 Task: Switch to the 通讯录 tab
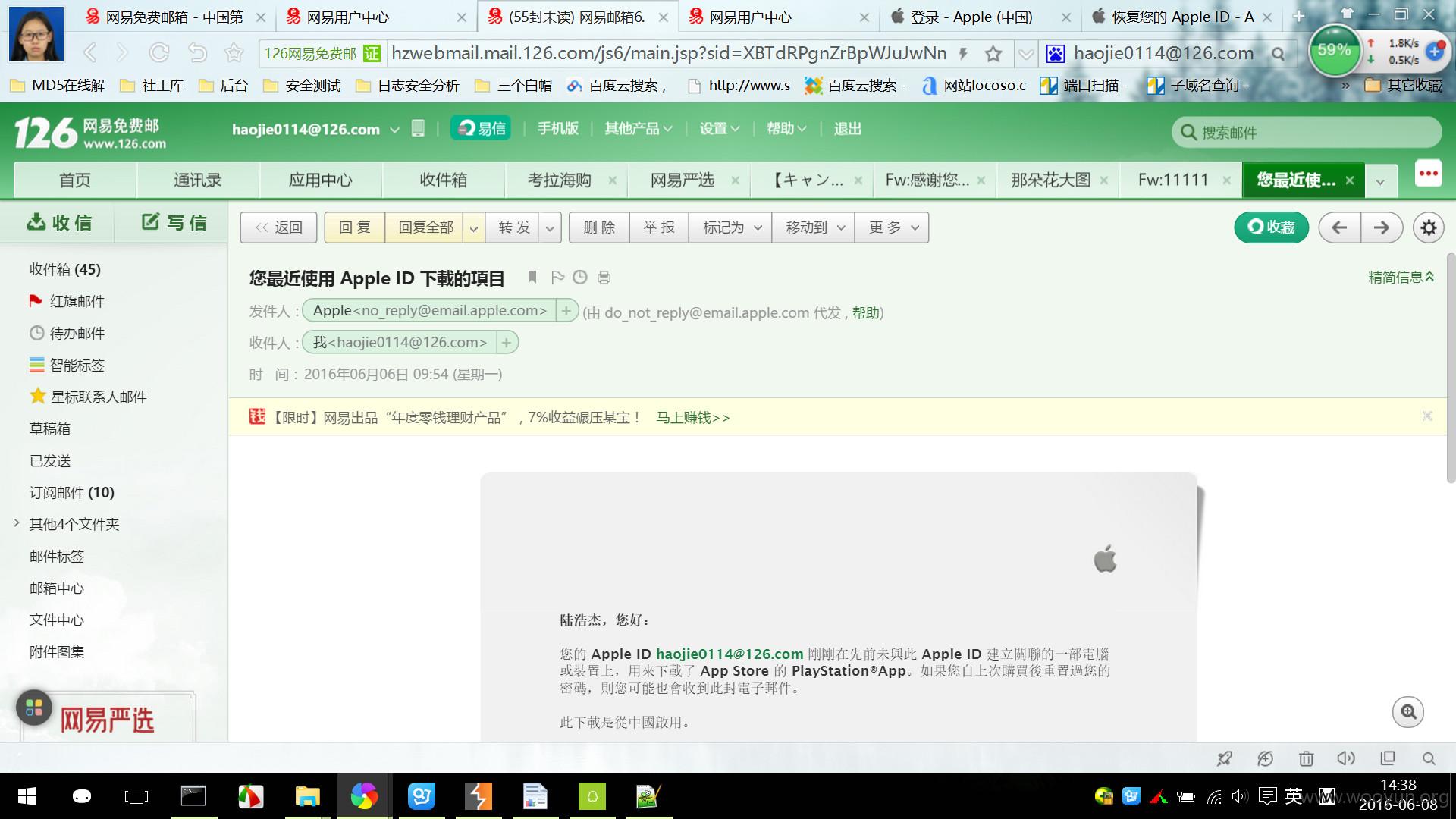pyautogui.click(x=198, y=180)
